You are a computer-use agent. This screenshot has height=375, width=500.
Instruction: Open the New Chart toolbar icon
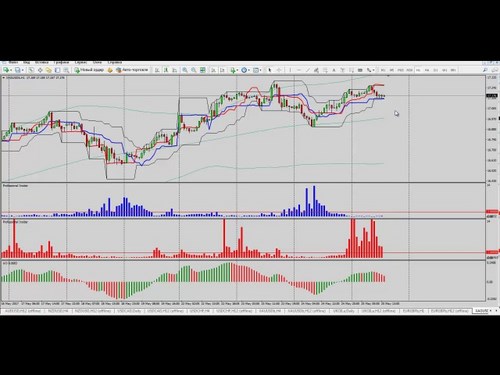(x=6, y=70)
